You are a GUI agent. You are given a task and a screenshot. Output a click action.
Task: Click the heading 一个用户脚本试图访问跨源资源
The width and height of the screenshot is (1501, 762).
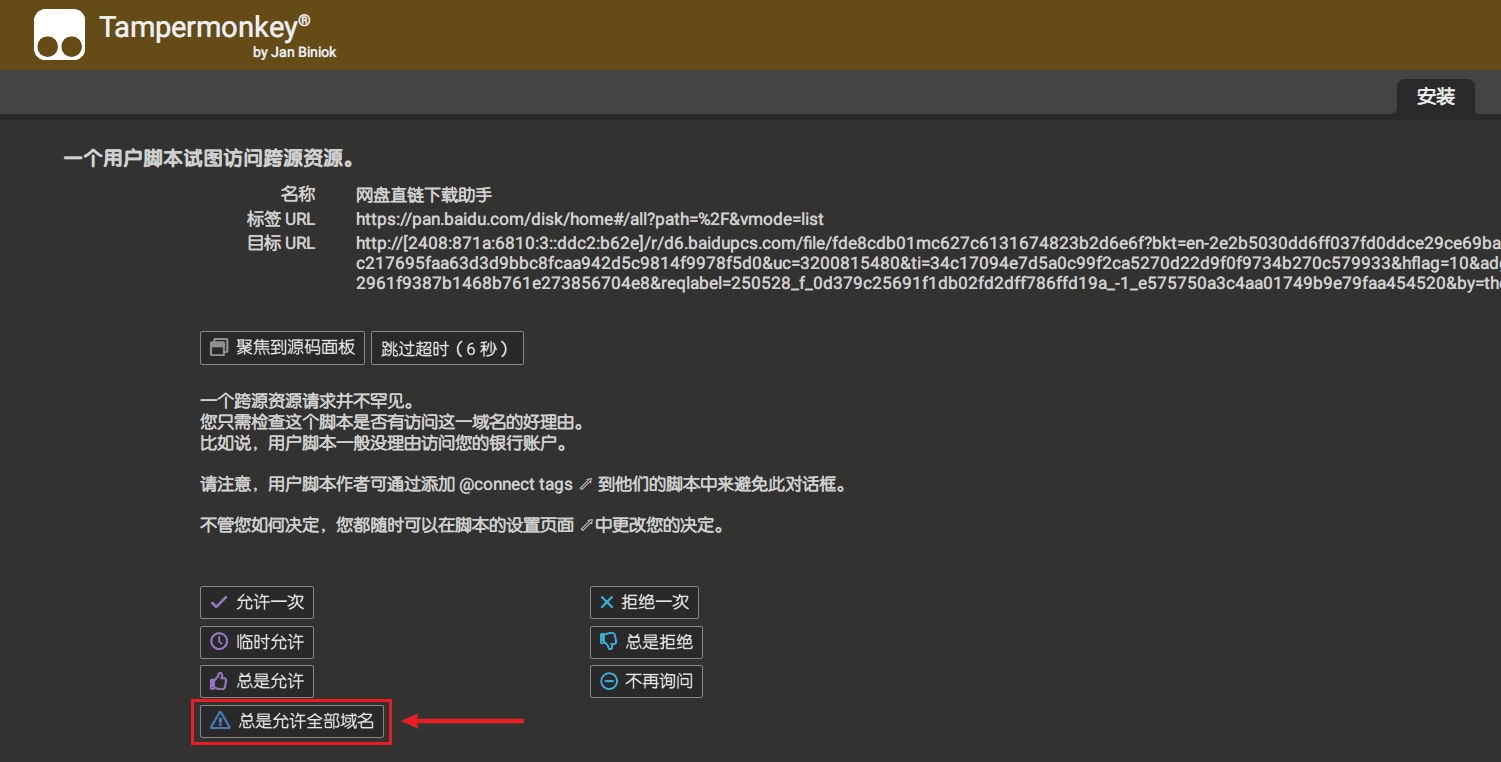[210, 159]
